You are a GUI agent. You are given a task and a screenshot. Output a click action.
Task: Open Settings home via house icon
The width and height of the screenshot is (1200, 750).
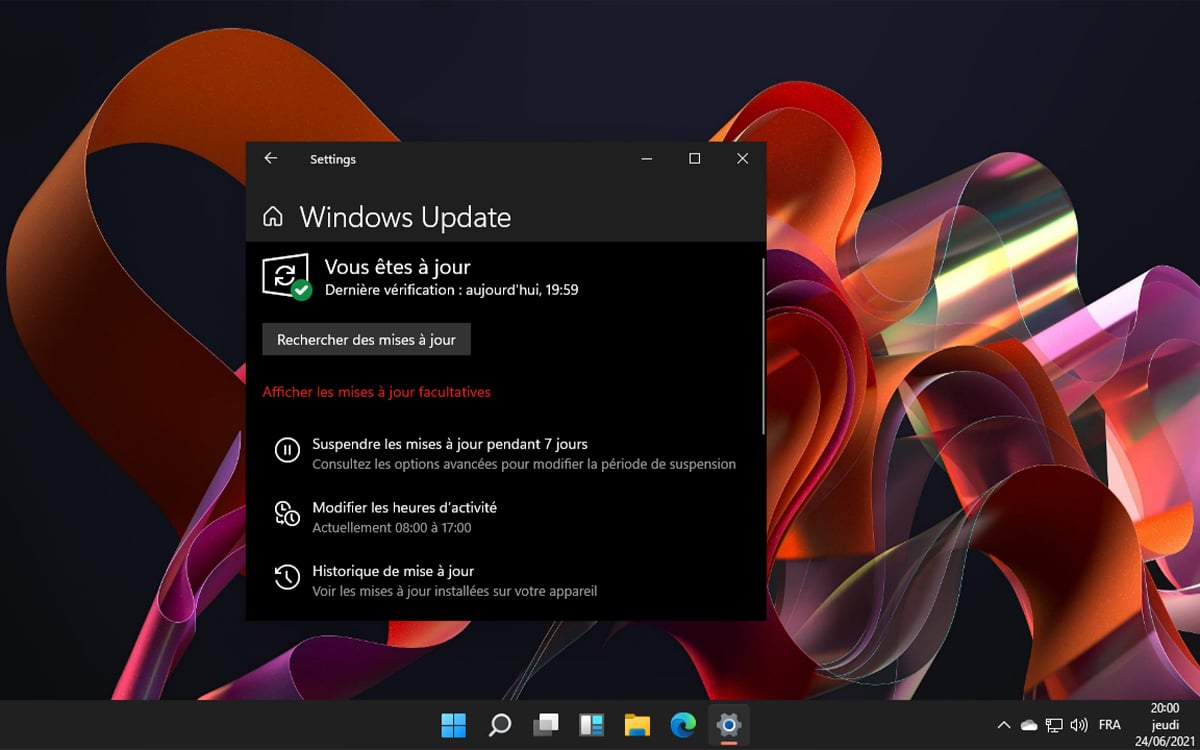(x=272, y=217)
